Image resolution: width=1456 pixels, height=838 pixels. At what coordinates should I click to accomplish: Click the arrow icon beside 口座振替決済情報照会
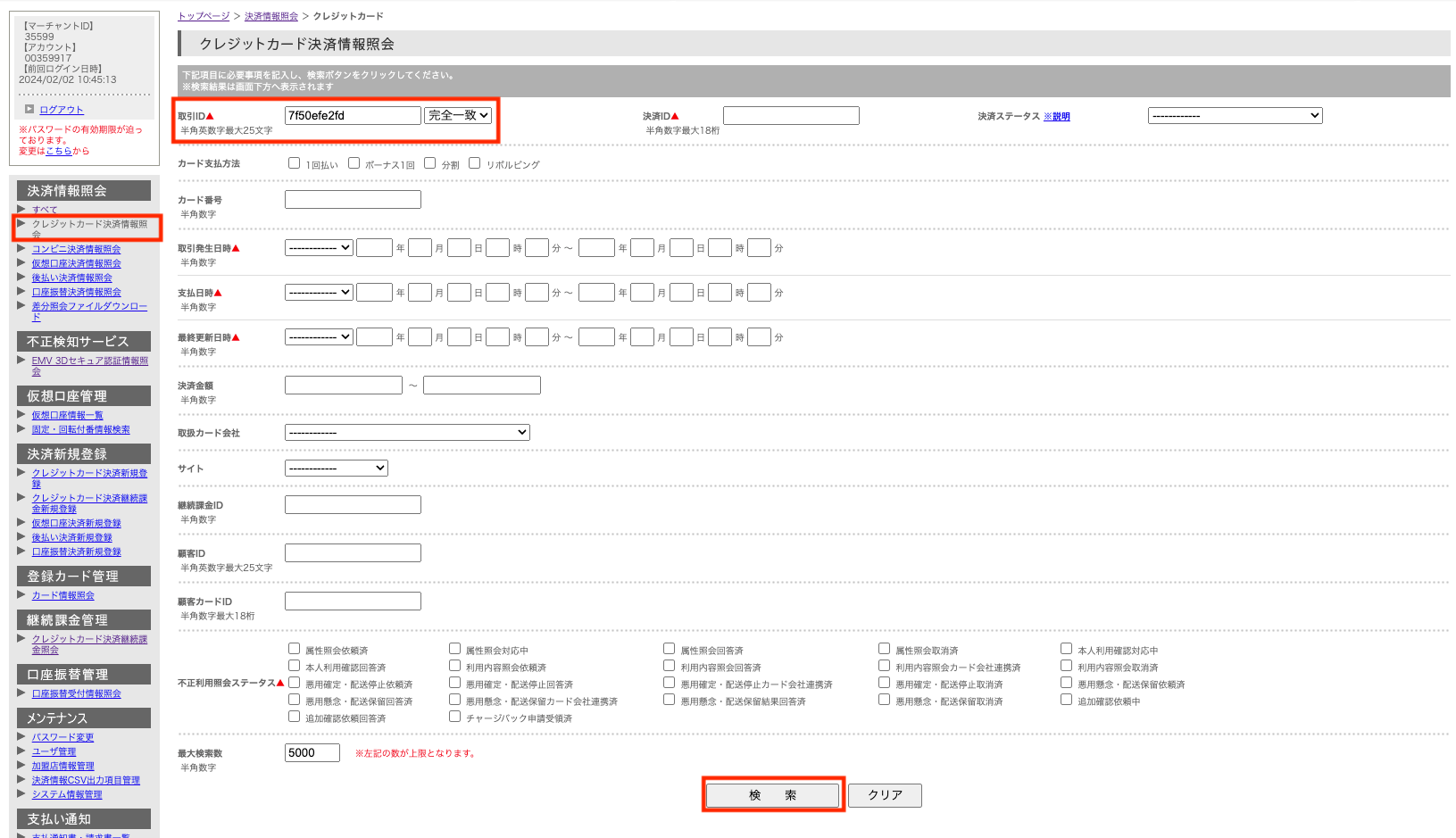(21, 291)
